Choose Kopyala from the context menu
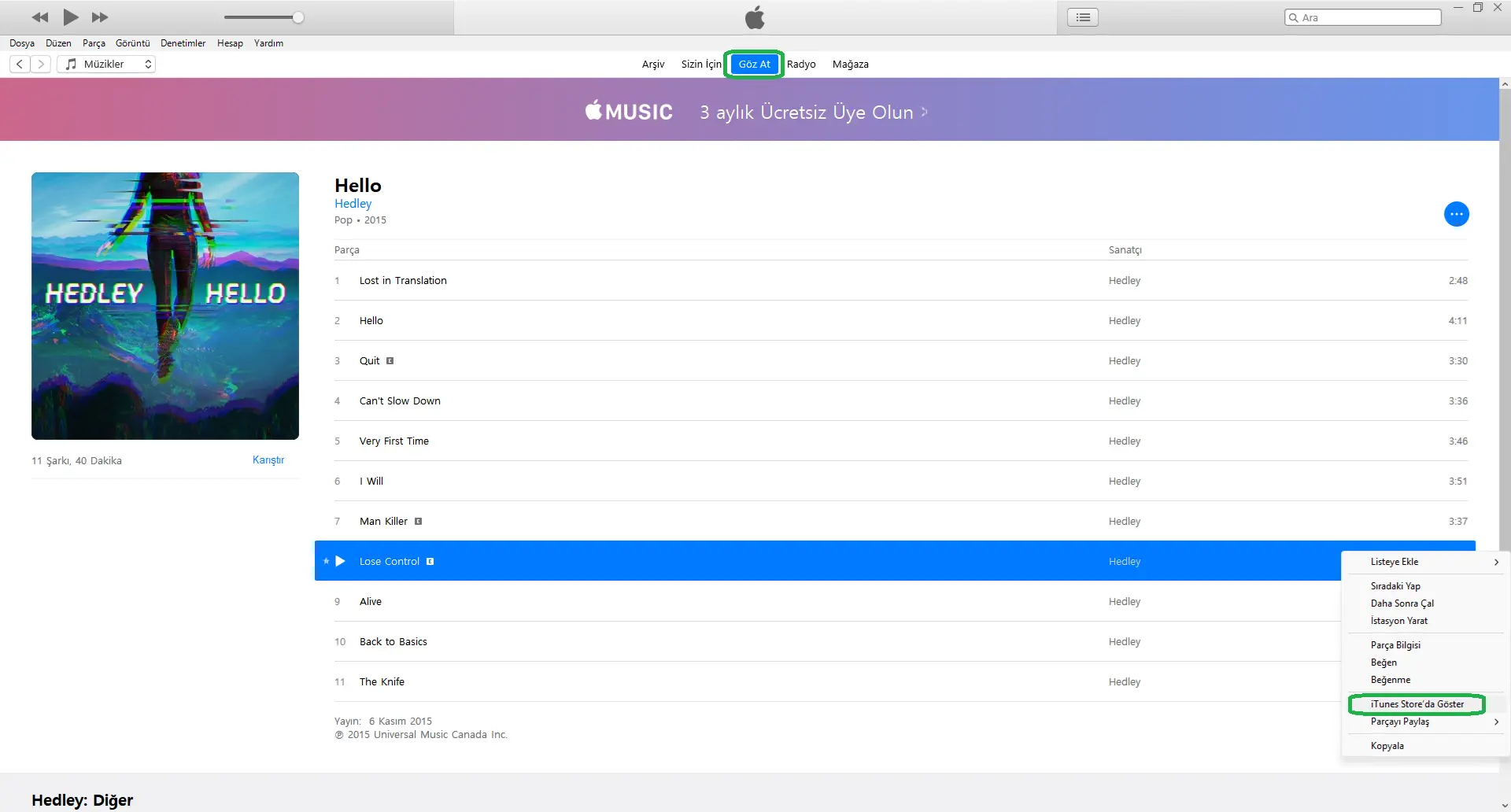The width and height of the screenshot is (1511, 812). pyautogui.click(x=1424, y=746)
